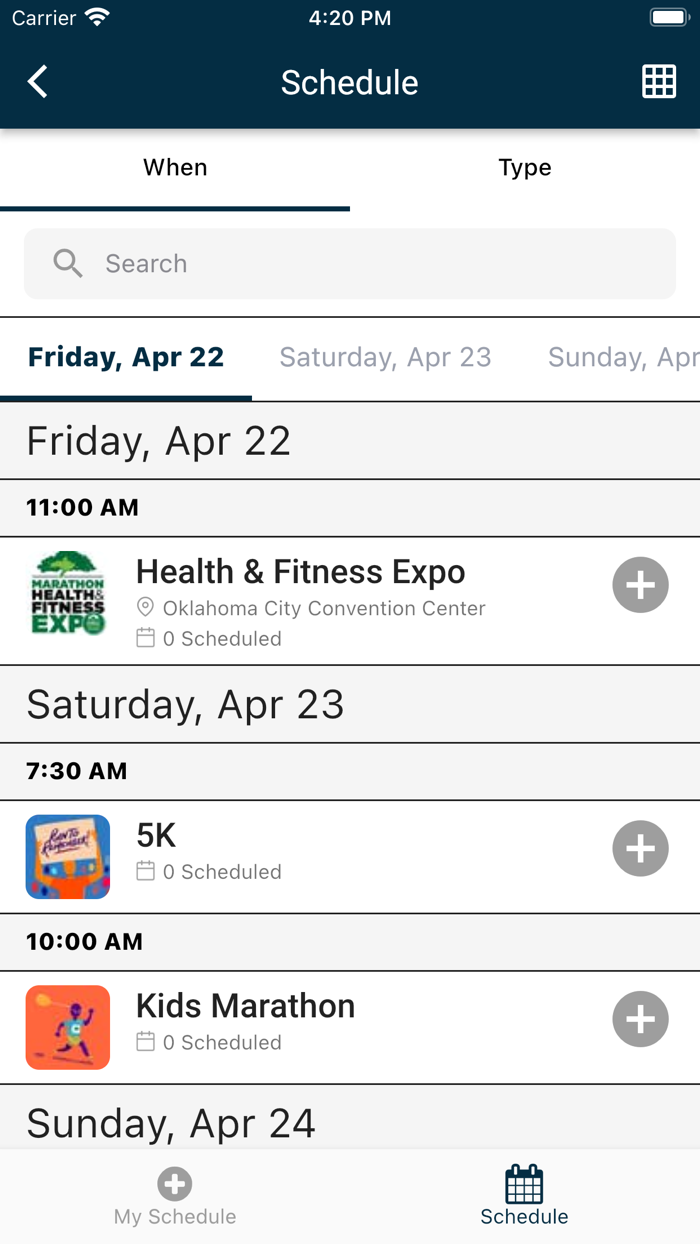Tap the Schedule calendar icon at bottom
700x1244 pixels.
point(524,1186)
